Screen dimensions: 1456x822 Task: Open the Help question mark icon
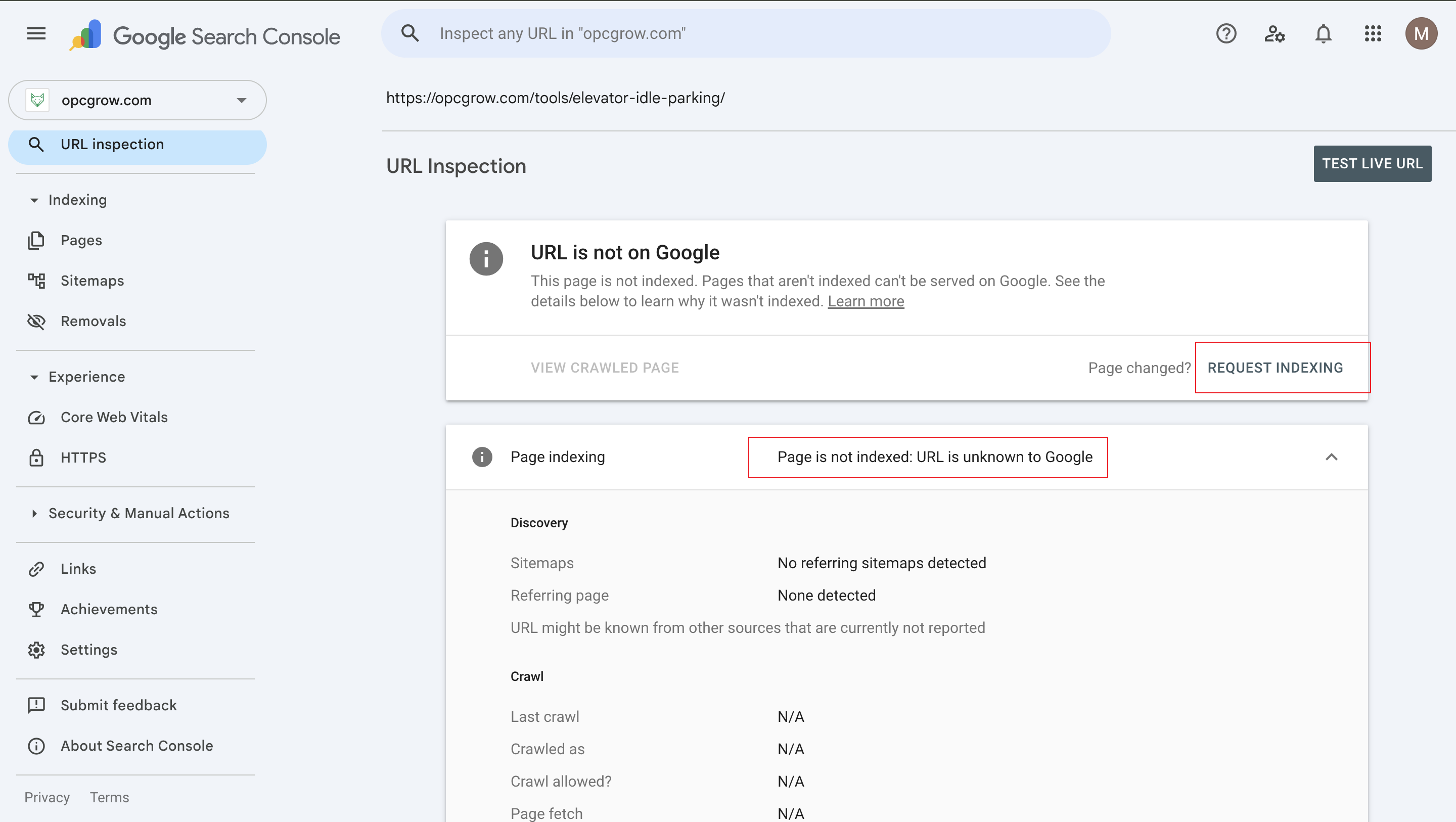click(1226, 34)
